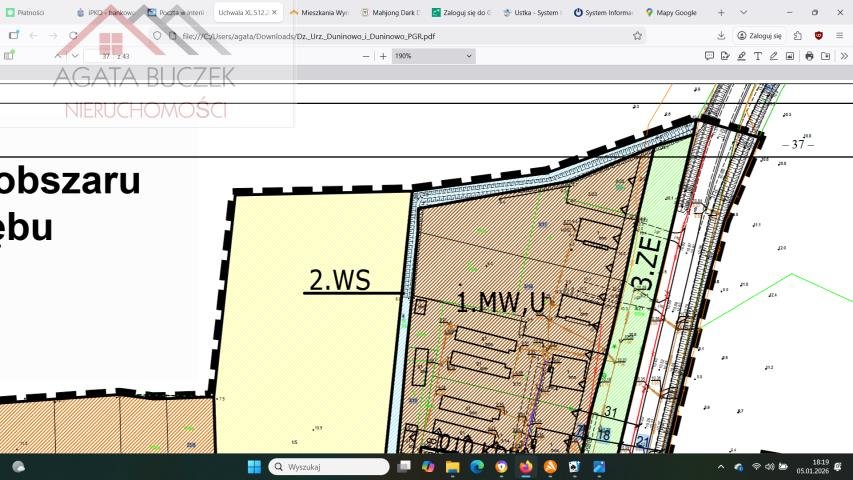
Task: Zoom in with the plus button
Action: click(383, 56)
